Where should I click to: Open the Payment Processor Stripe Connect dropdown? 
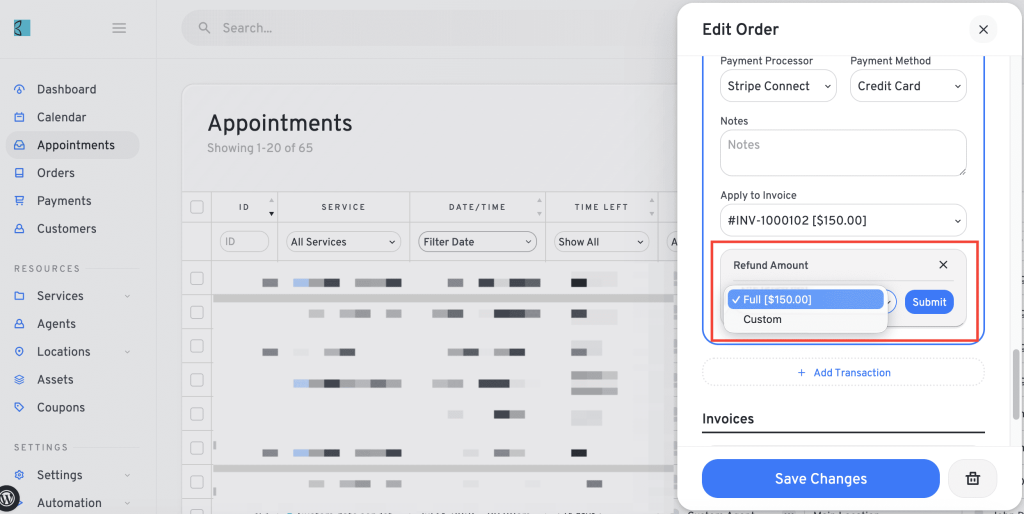coord(778,86)
